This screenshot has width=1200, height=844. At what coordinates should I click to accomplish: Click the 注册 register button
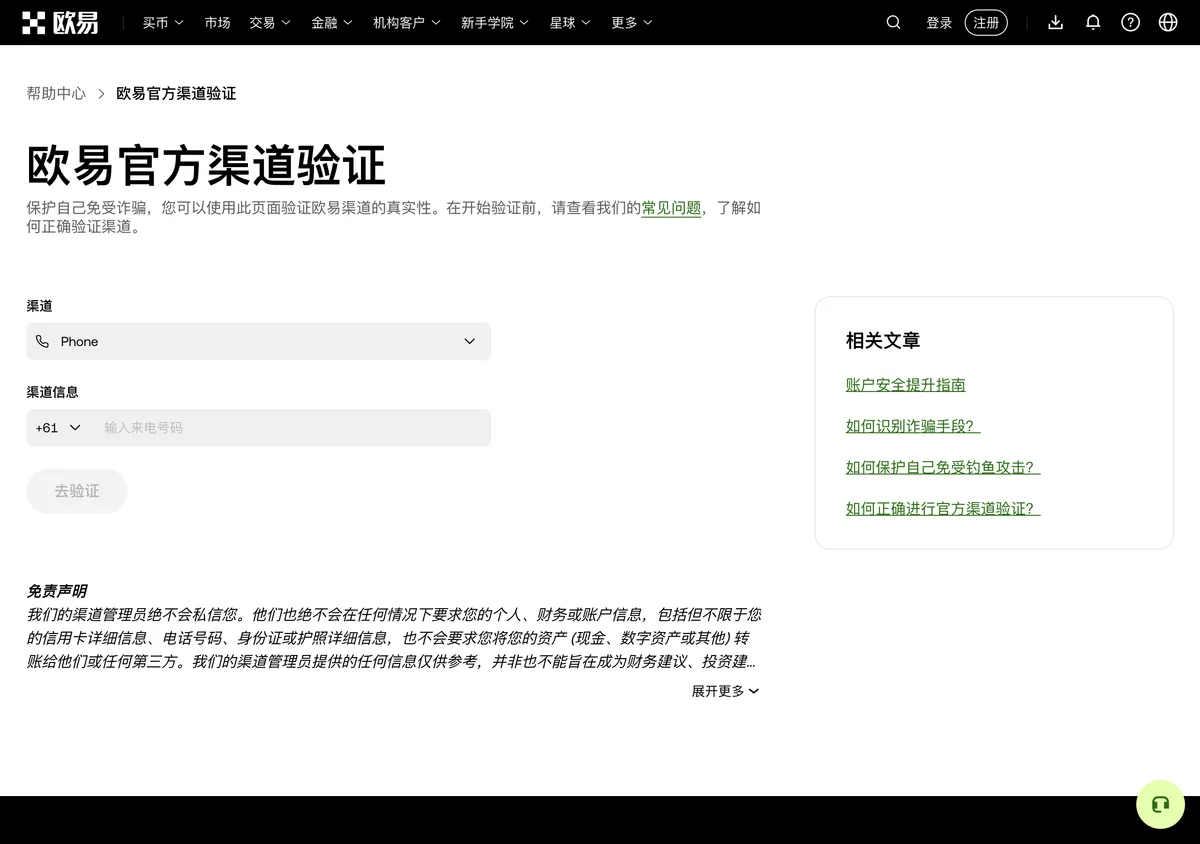[x=986, y=22]
